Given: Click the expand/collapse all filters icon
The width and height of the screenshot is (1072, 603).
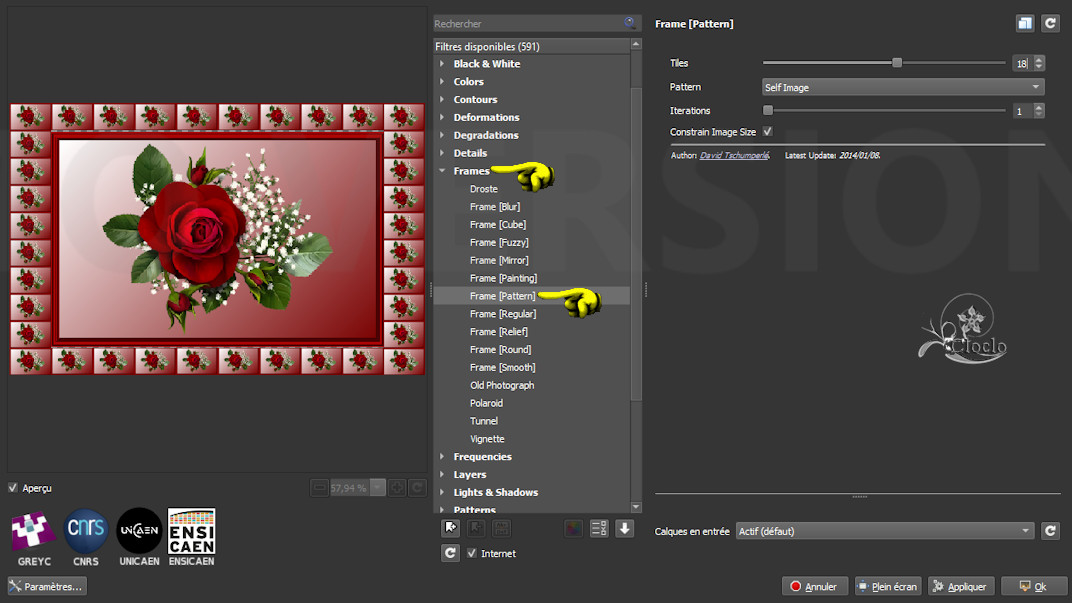Looking at the screenshot, I should 599,528.
